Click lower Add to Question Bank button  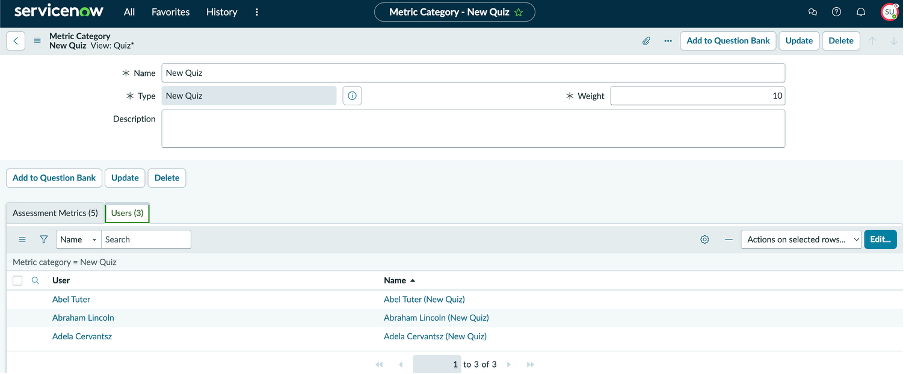pyautogui.click(x=54, y=178)
